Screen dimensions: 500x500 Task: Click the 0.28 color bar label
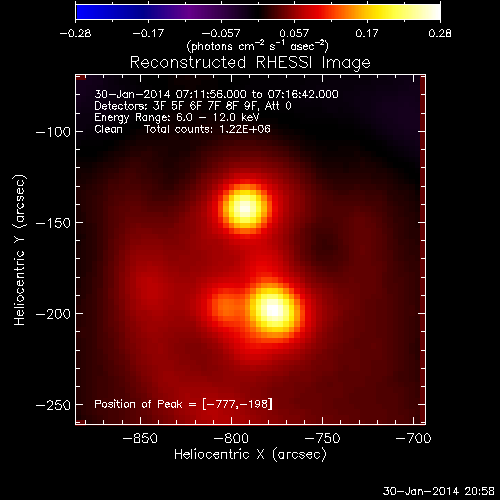(x=440, y=33)
